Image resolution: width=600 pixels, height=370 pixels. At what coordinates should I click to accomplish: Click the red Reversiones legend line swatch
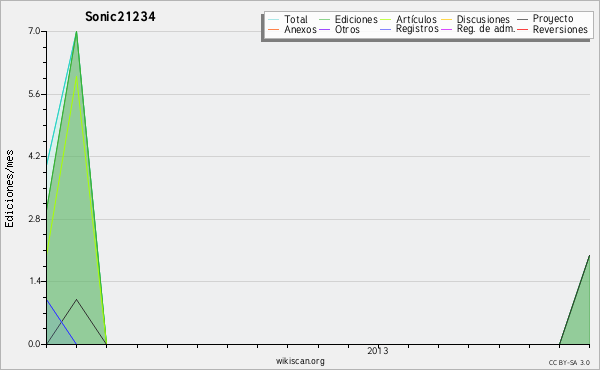(x=522, y=29)
